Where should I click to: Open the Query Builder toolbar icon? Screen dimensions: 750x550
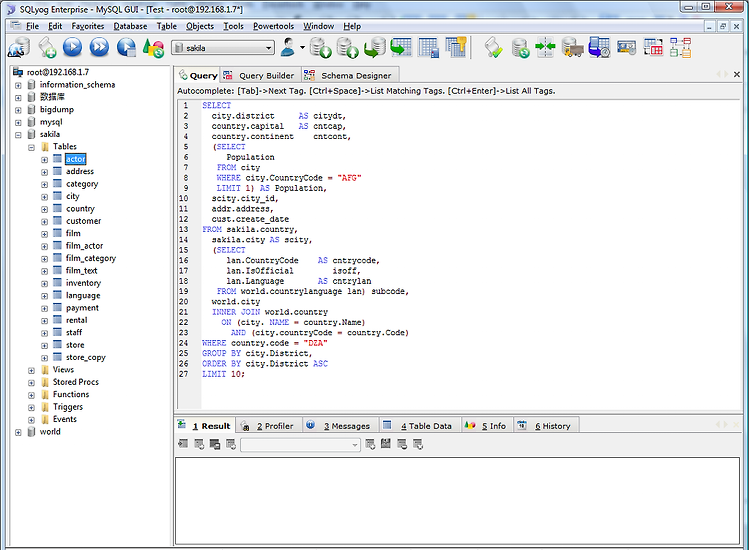point(653,47)
